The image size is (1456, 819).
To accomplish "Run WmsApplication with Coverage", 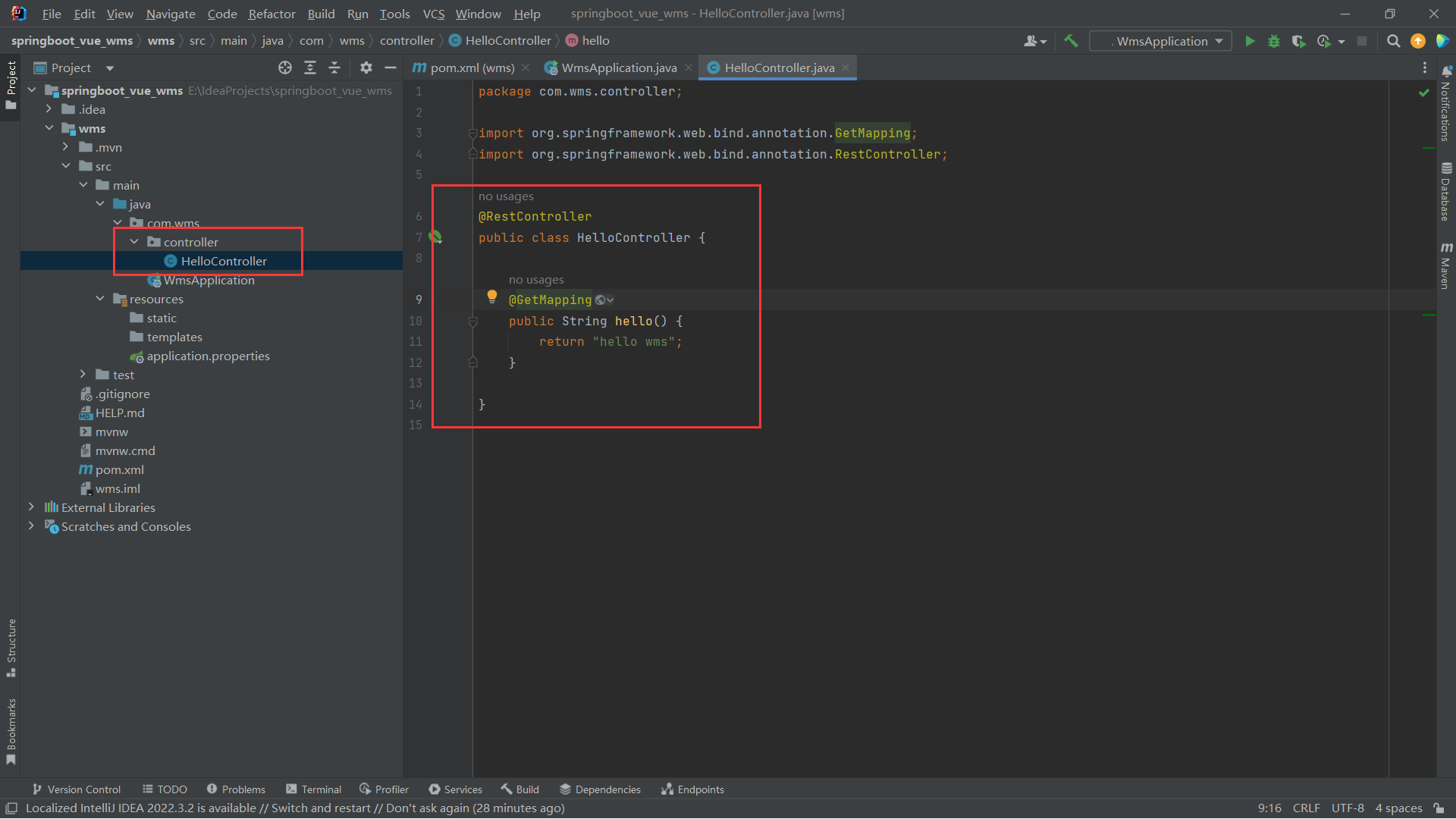I will click(x=1298, y=41).
